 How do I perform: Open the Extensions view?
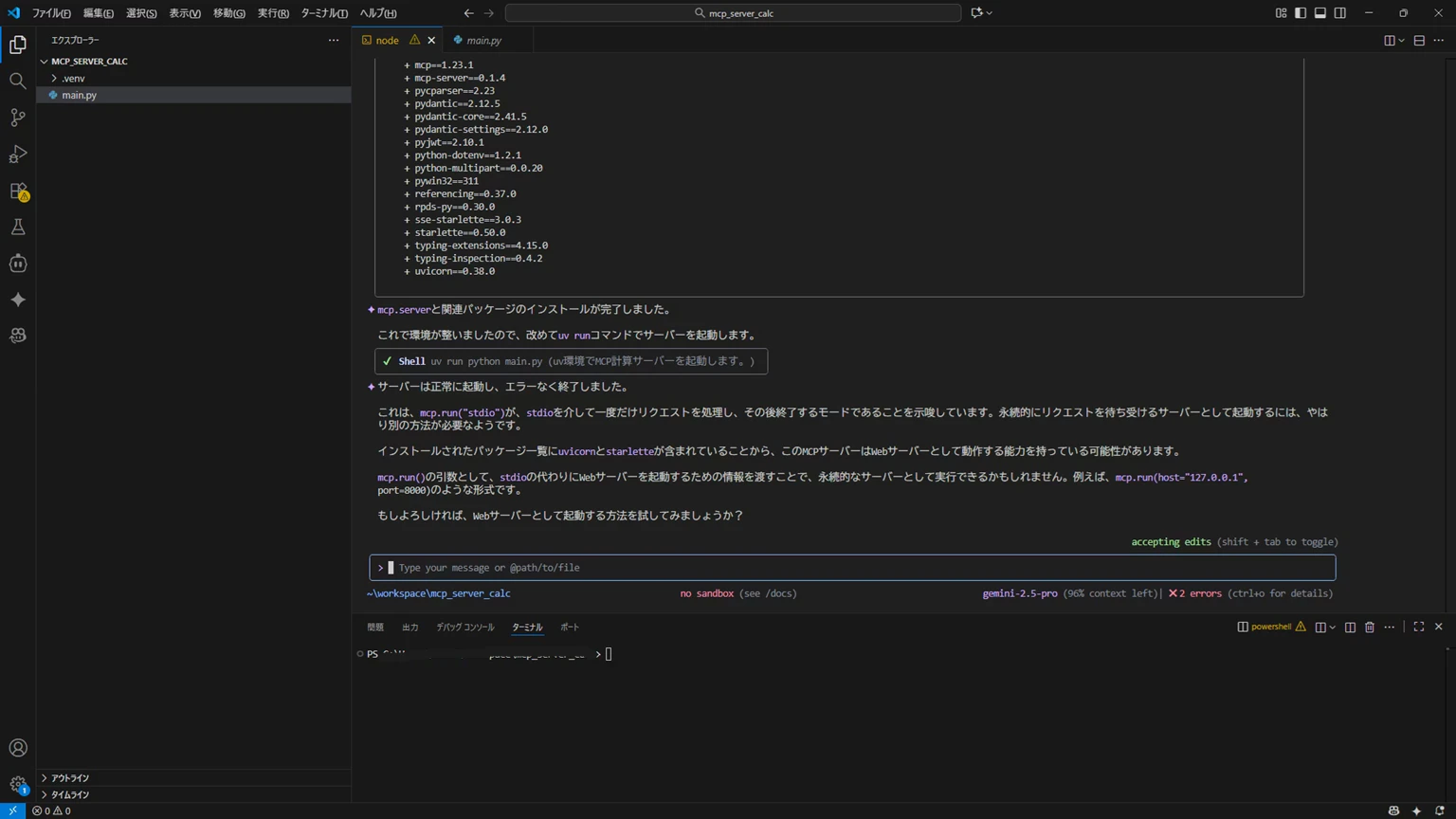[x=18, y=191]
